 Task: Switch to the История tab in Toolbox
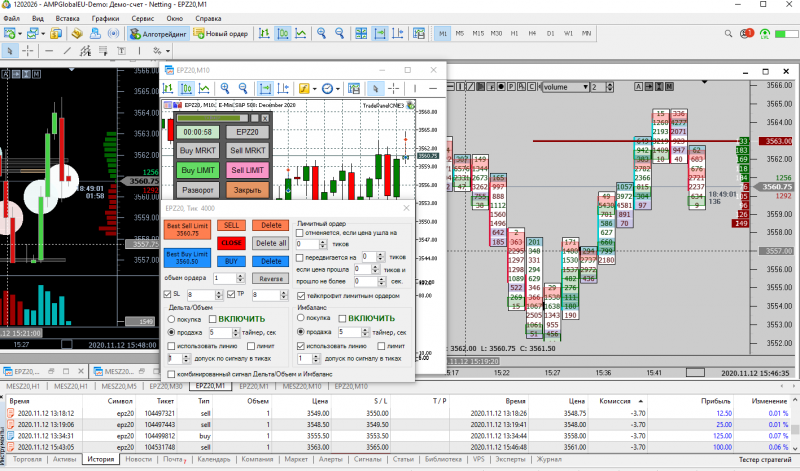pos(101,459)
